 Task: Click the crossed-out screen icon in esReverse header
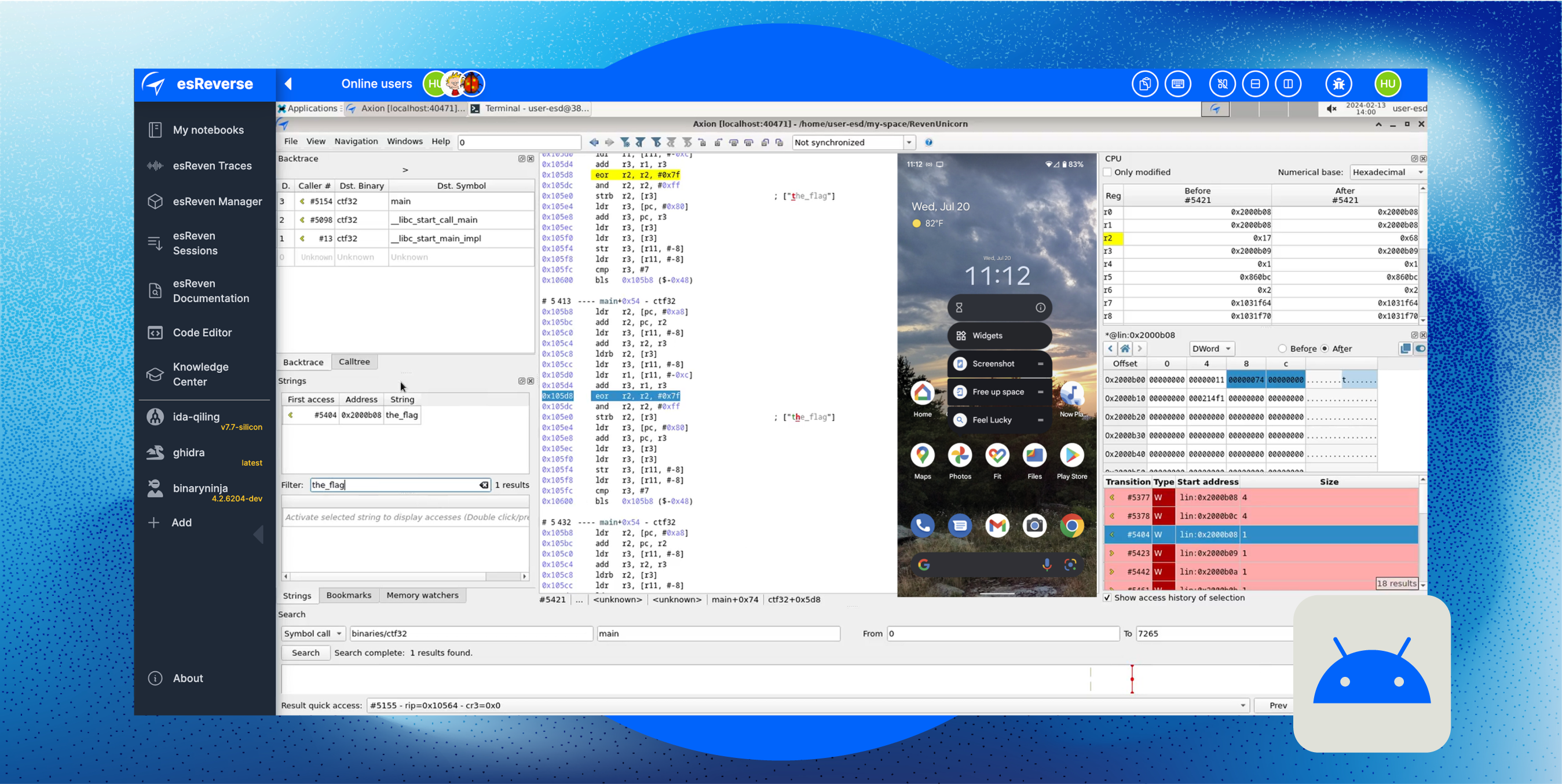[x=1222, y=84]
